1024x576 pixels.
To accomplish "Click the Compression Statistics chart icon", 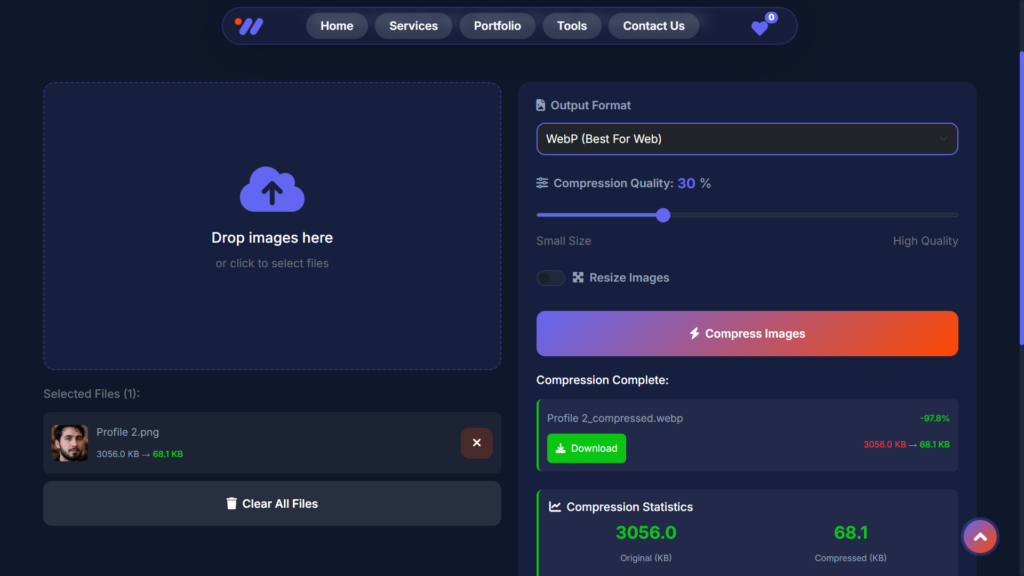I will [x=555, y=507].
